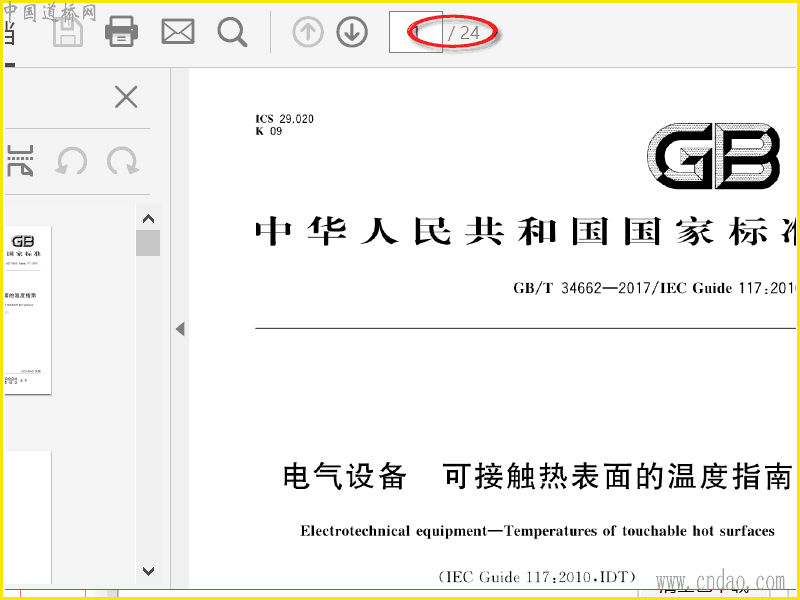Click the 中华人民共和国国家标准 heading

click(526, 231)
